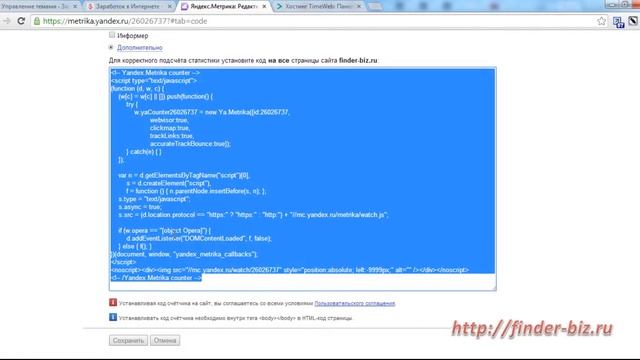
Task: Click the red warning icon by agreement notice
Action: (113, 302)
